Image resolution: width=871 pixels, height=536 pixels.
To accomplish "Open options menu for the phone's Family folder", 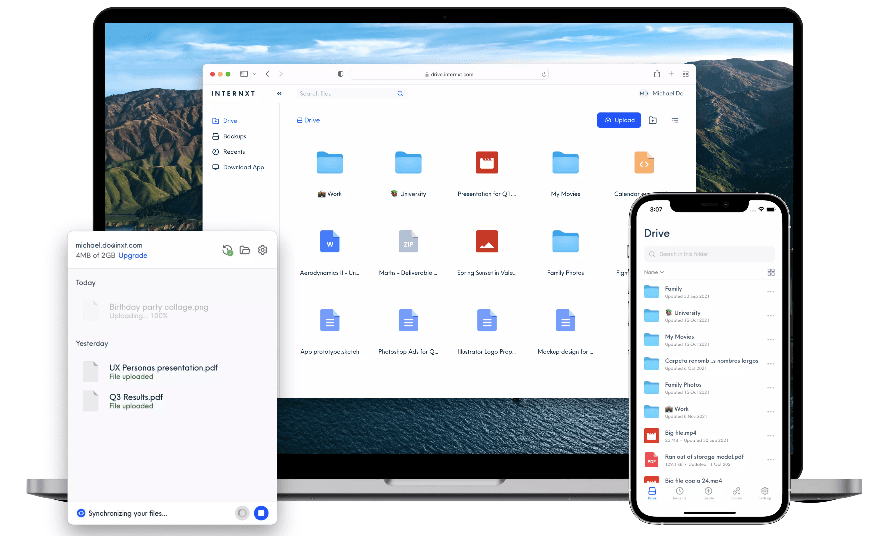I will click(770, 291).
